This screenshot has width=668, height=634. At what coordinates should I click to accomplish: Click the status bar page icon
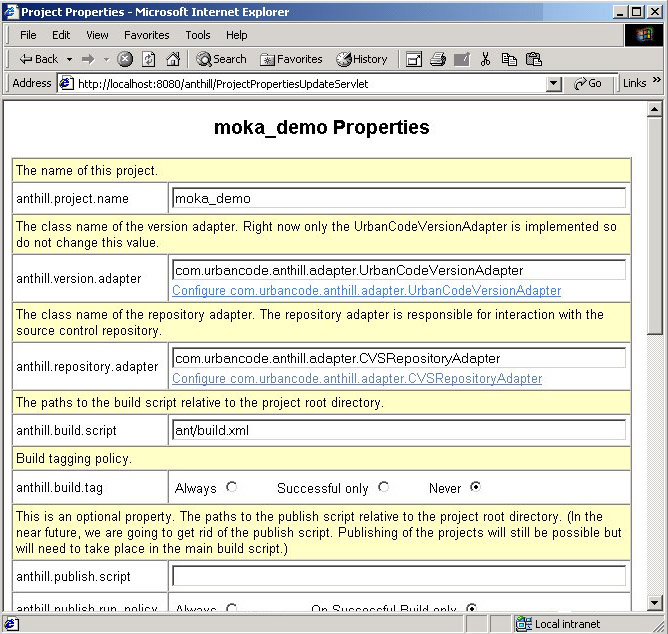click(x=12, y=625)
